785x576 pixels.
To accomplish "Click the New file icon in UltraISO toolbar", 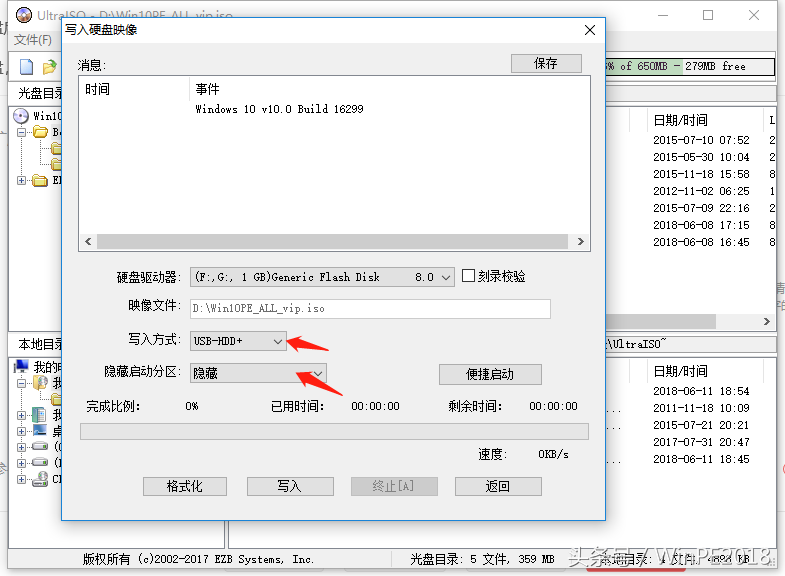I will pos(26,67).
